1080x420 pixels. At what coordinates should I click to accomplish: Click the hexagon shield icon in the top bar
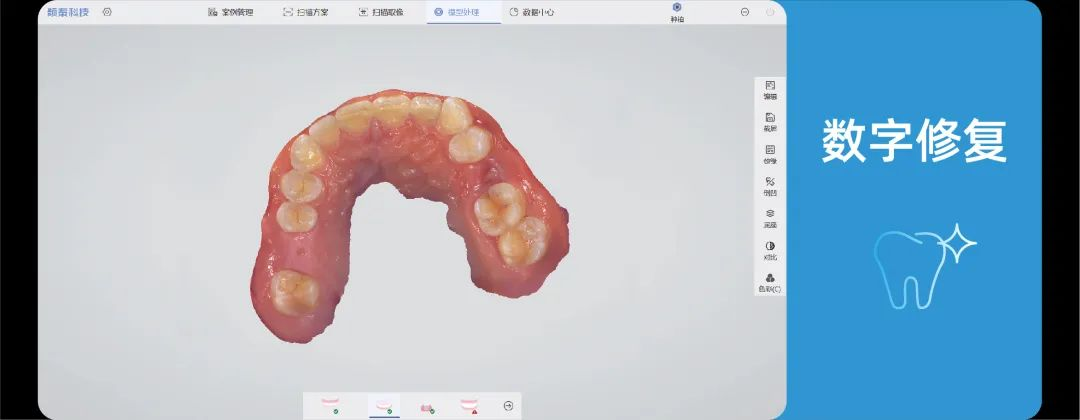676,12
